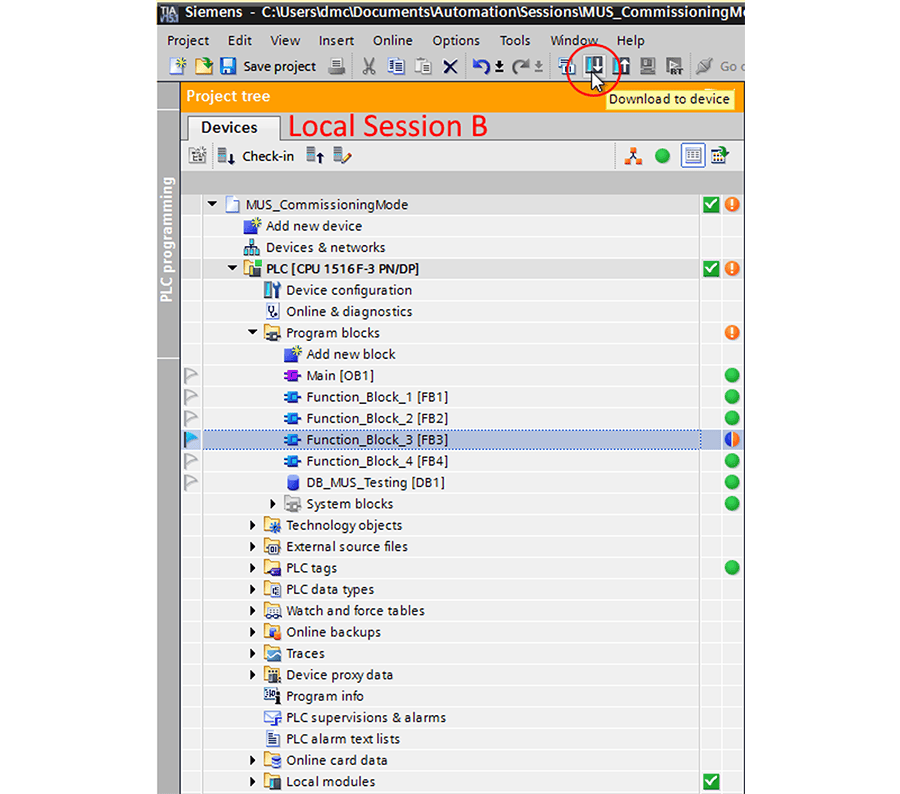The image size is (900, 794).
Task: Toggle the mark flag for Function_Block_2 [FB2]
Action: [x=191, y=418]
